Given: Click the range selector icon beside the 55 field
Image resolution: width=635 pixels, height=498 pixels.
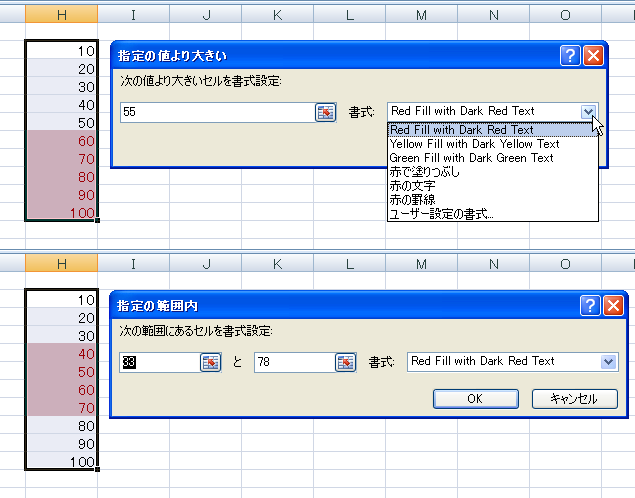Looking at the screenshot, I should pos(326,113).
